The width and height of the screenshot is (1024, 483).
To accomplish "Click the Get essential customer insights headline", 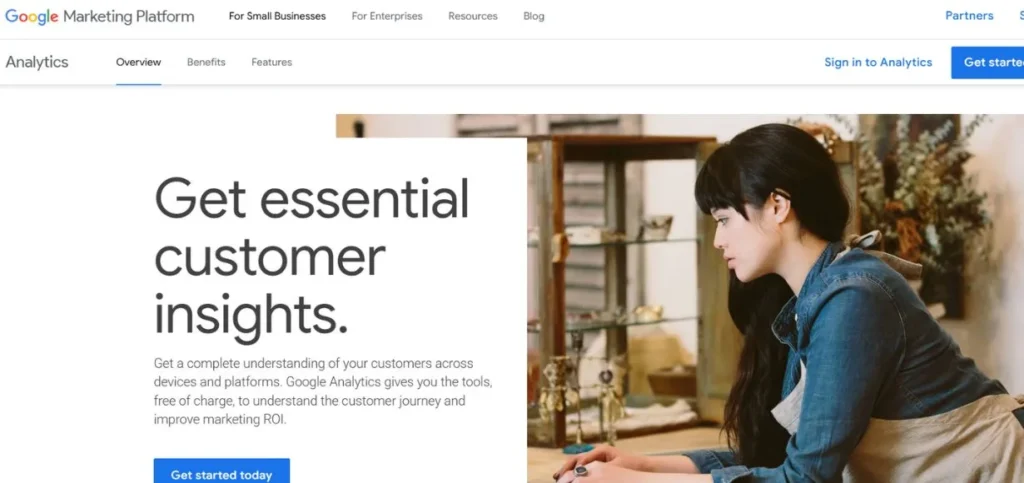I will 312,259.
